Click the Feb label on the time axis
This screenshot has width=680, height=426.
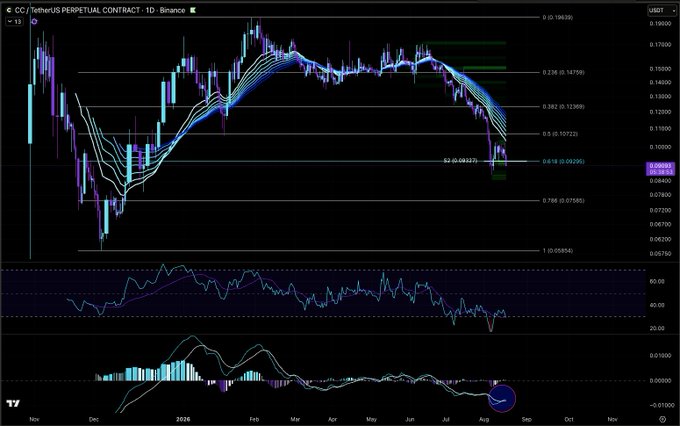(254, 419)
